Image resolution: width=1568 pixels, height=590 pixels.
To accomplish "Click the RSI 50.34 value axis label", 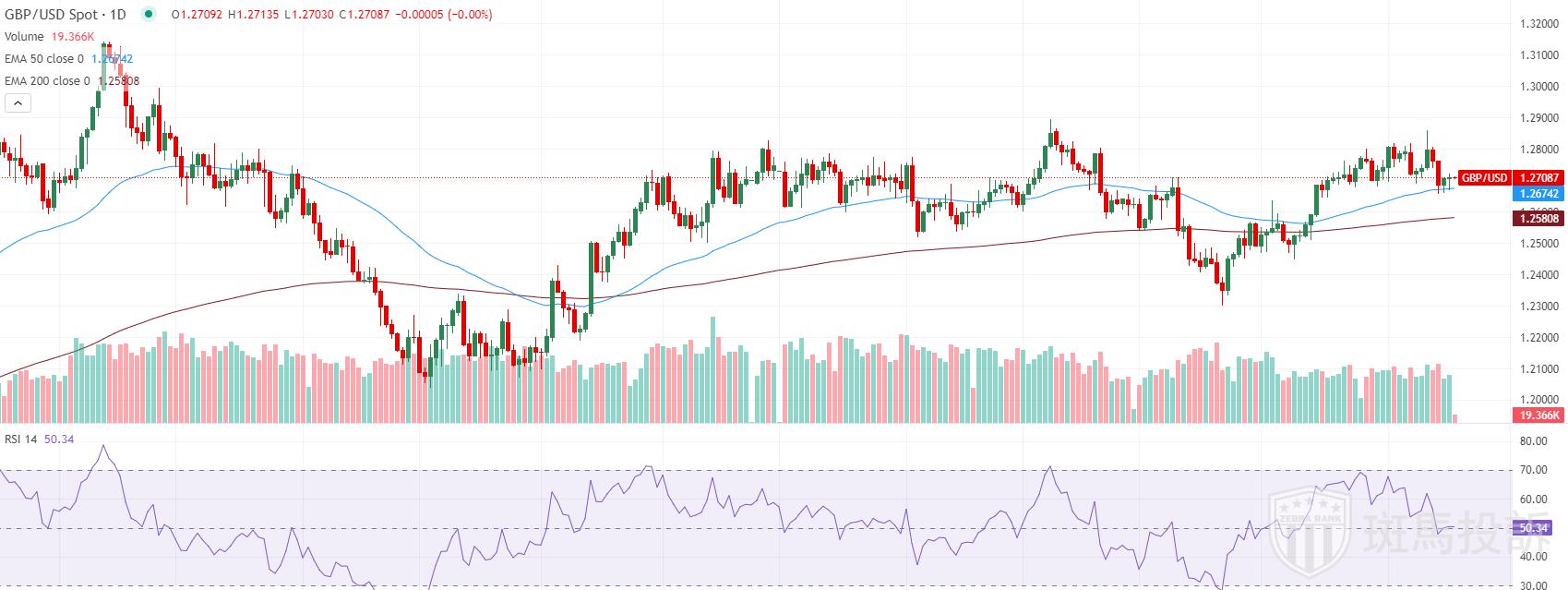I will click(1534, 528).
